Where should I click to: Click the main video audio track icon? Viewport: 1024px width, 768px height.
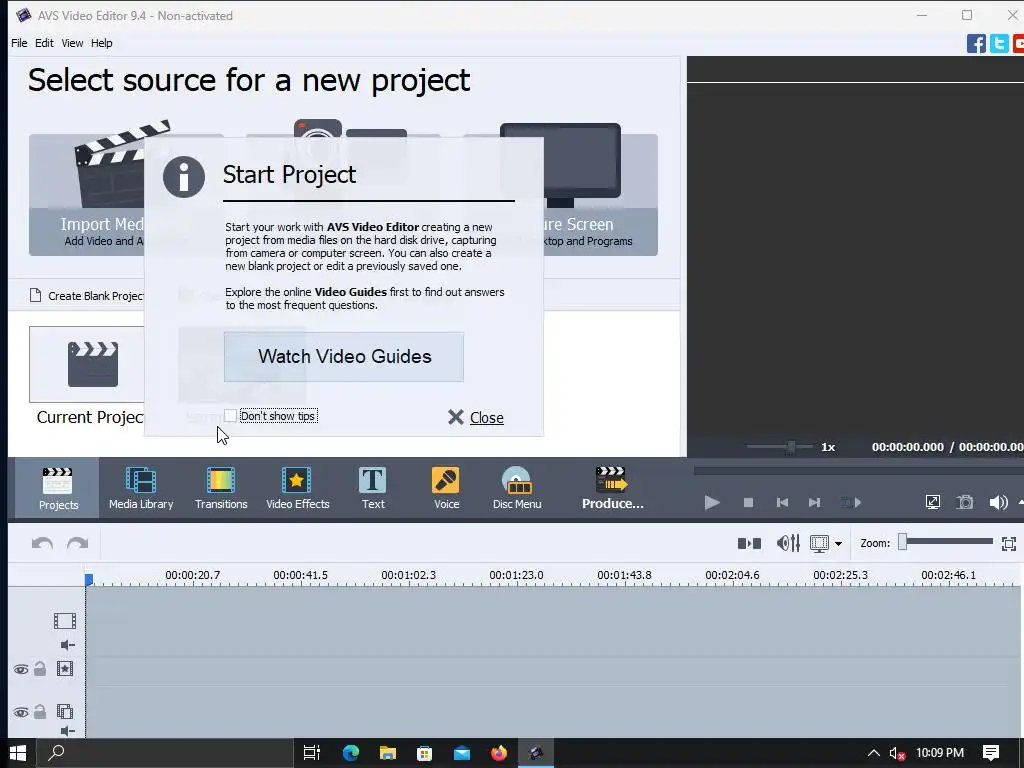coord(67,645)
